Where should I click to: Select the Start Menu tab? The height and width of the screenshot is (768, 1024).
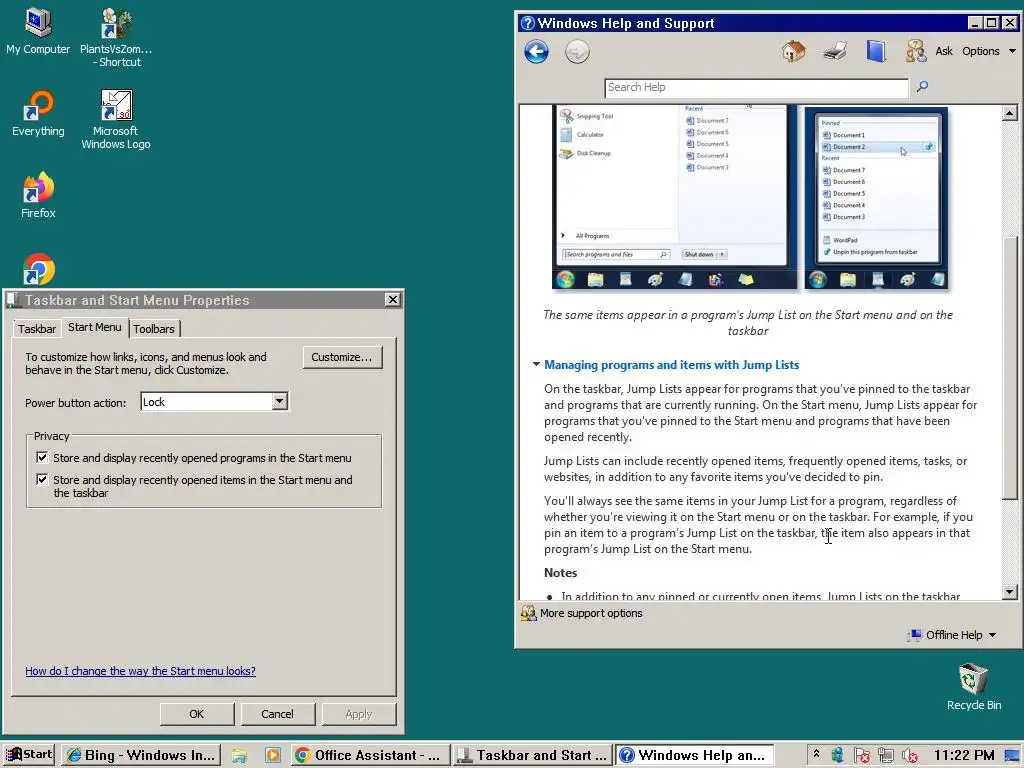[x=95, y=327]
